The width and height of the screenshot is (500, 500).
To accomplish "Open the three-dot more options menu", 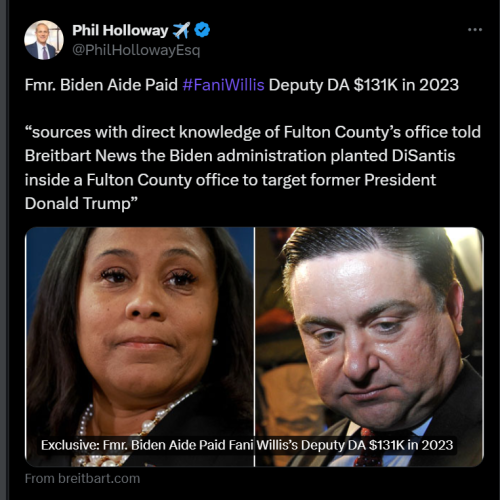I will click(x=475, y=30).
